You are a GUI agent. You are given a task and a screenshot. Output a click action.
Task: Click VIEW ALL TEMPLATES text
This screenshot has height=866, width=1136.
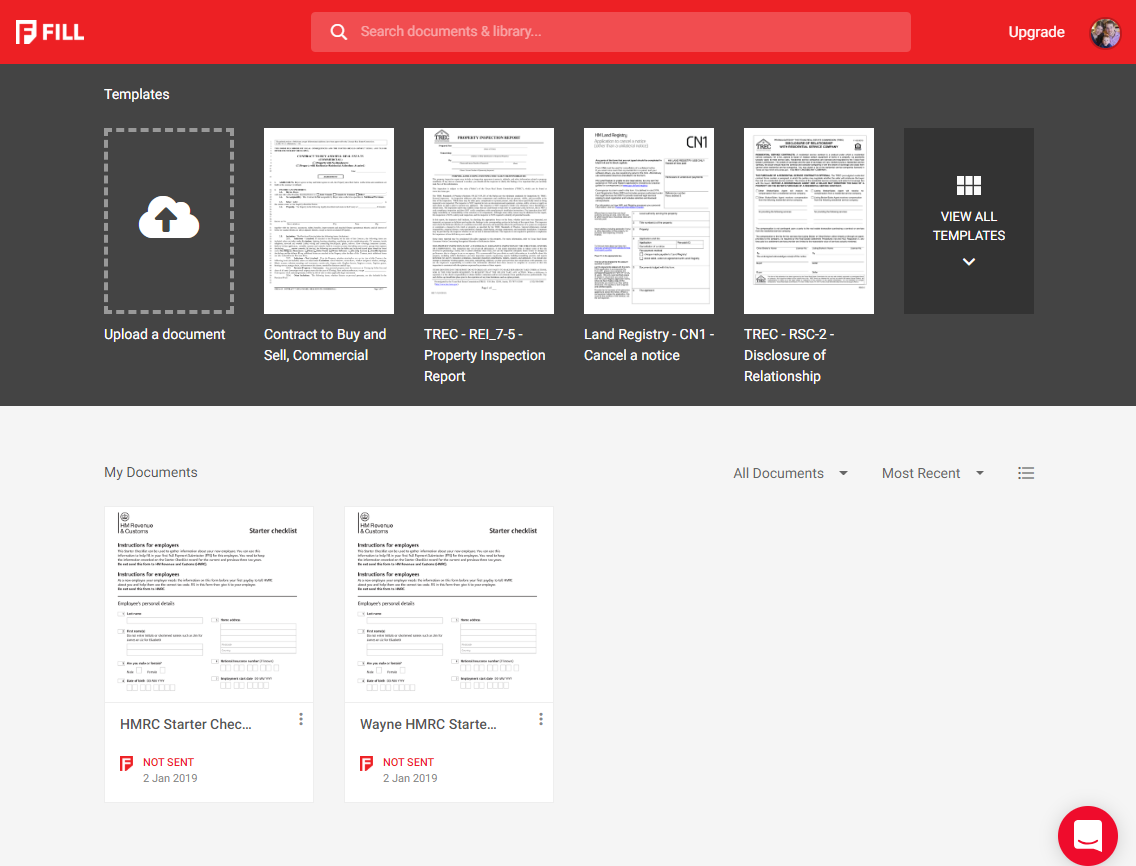pyautogui.click(x=969, y=226)
